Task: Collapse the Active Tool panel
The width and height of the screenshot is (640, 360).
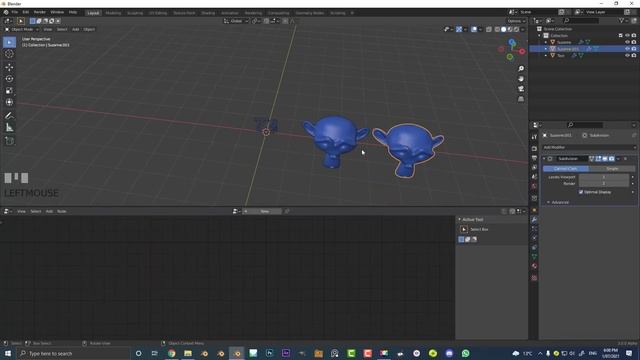Action: pyautogui.click(x=460, y=220)
